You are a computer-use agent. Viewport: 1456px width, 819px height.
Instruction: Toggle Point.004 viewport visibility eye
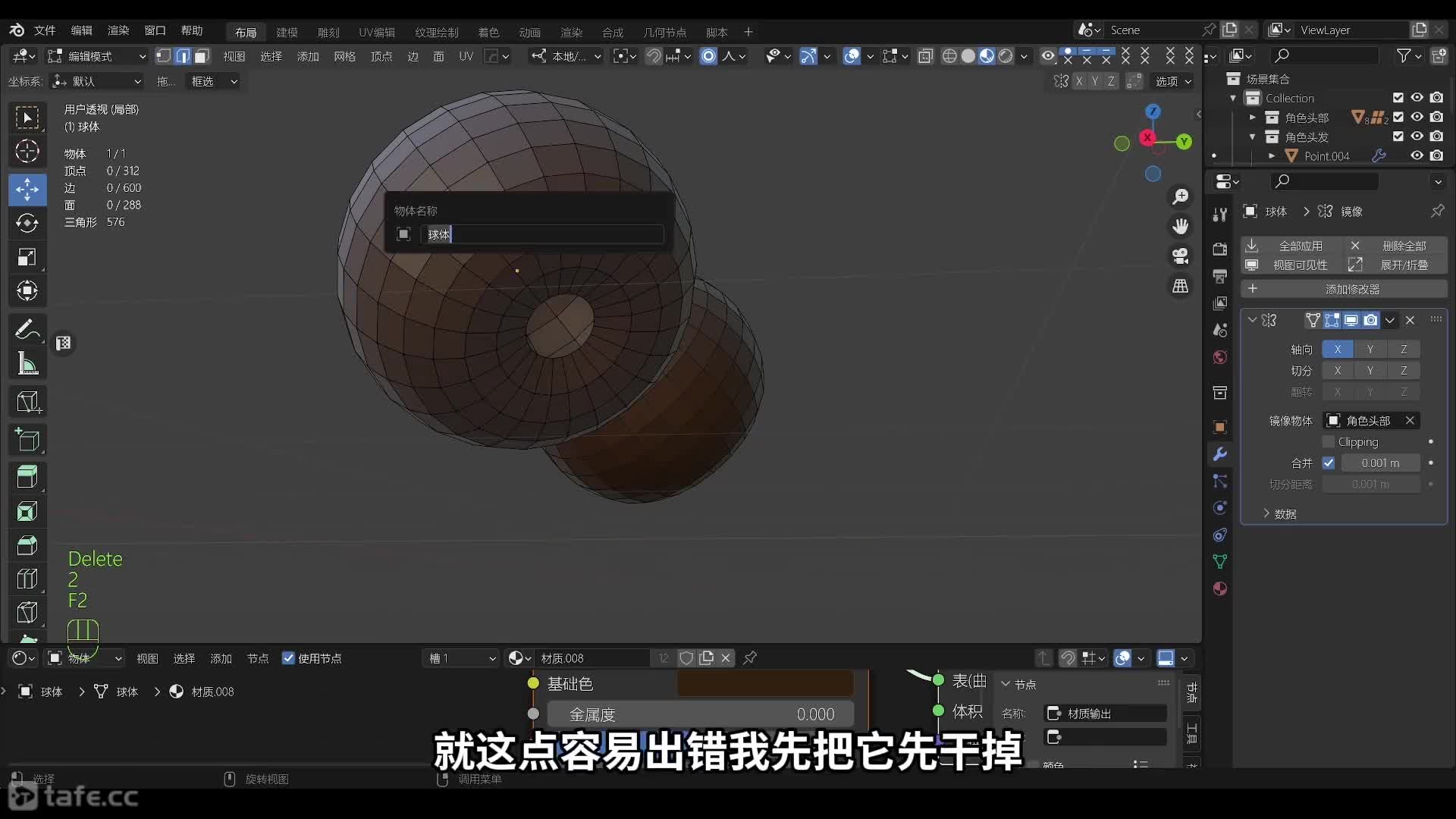pos(1417,155)
